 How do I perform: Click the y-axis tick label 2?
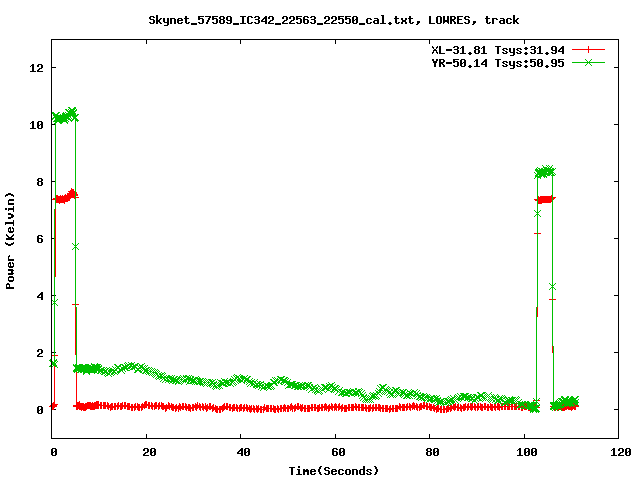point(40,353)
